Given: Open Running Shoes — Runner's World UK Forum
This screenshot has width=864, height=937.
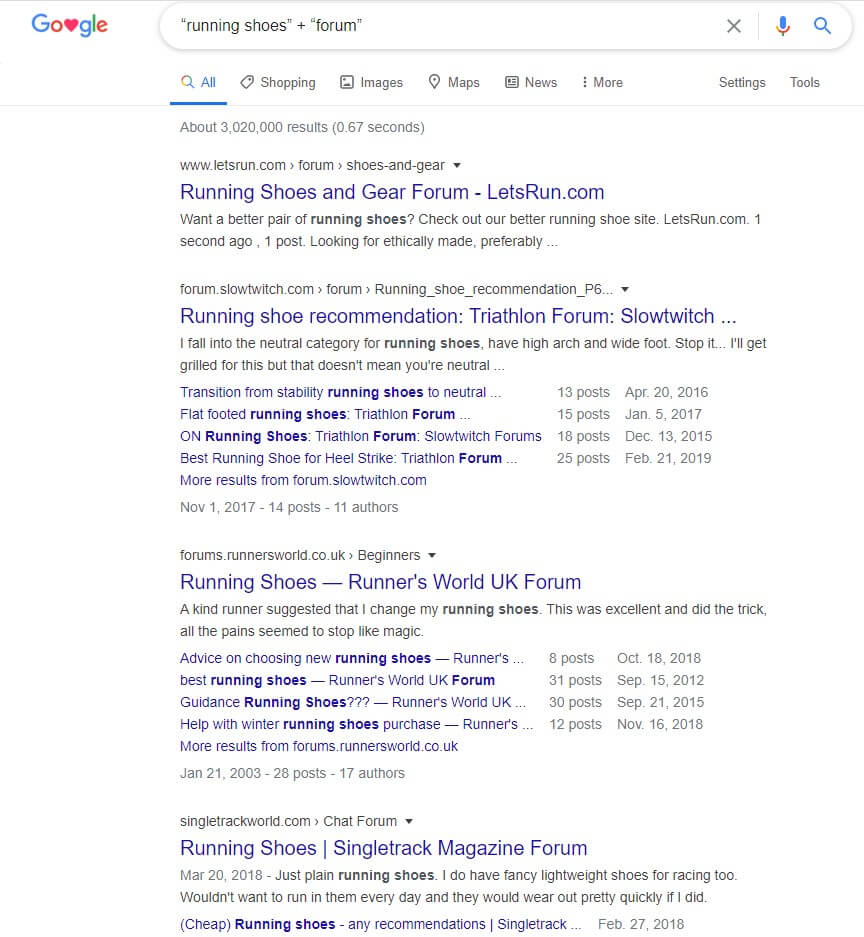Looking at the screenshot, I should coord(381,581).
